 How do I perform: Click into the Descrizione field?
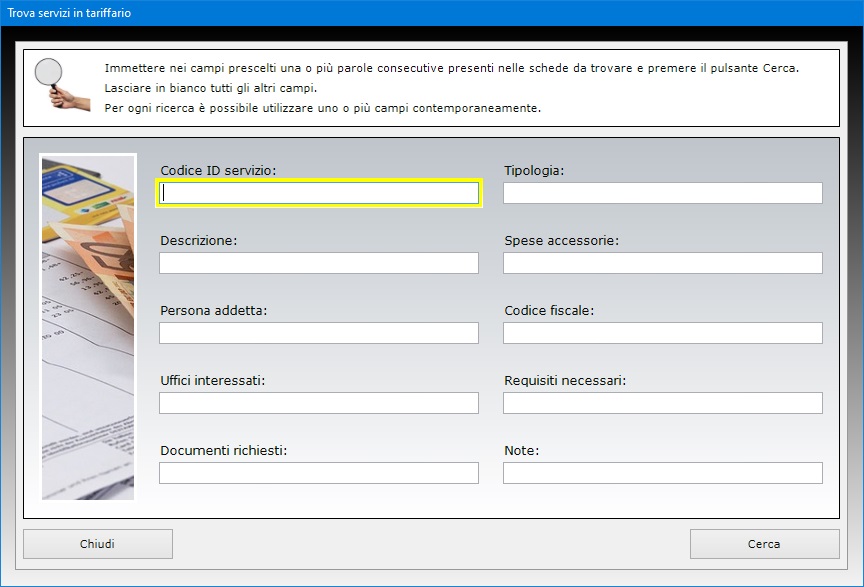(319, 263)
